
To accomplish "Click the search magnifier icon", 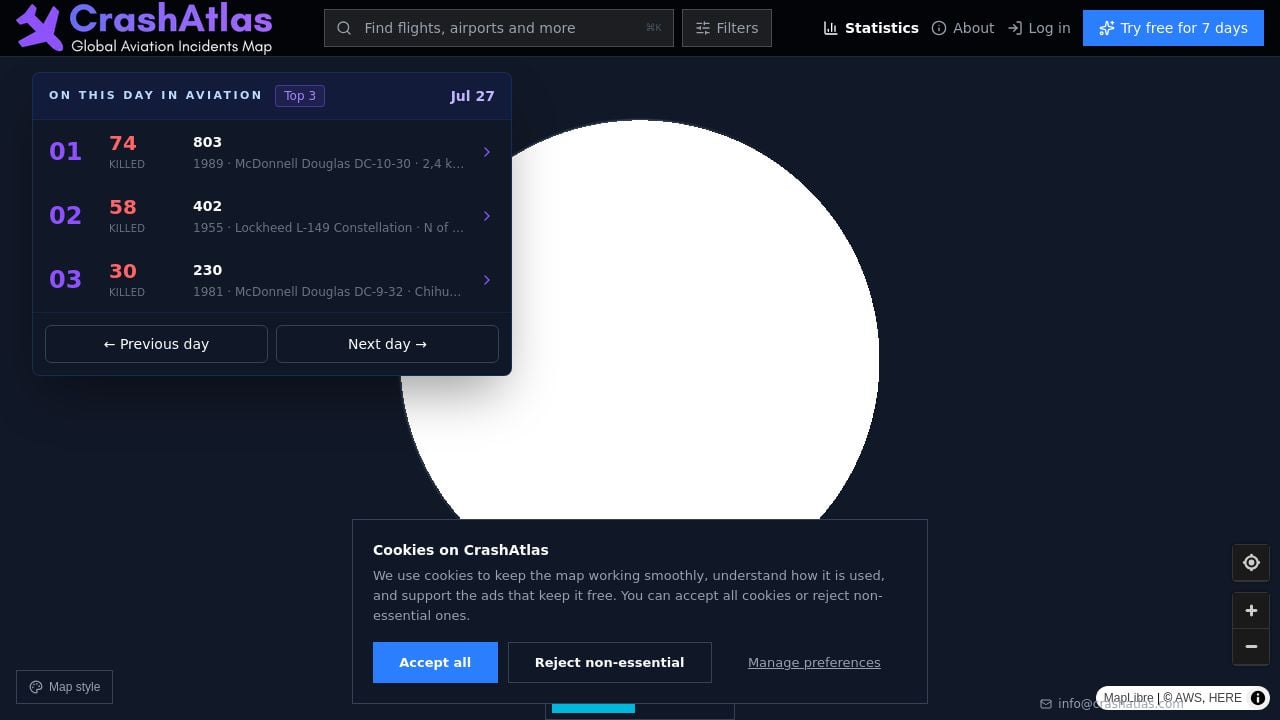I will (344, 28).
